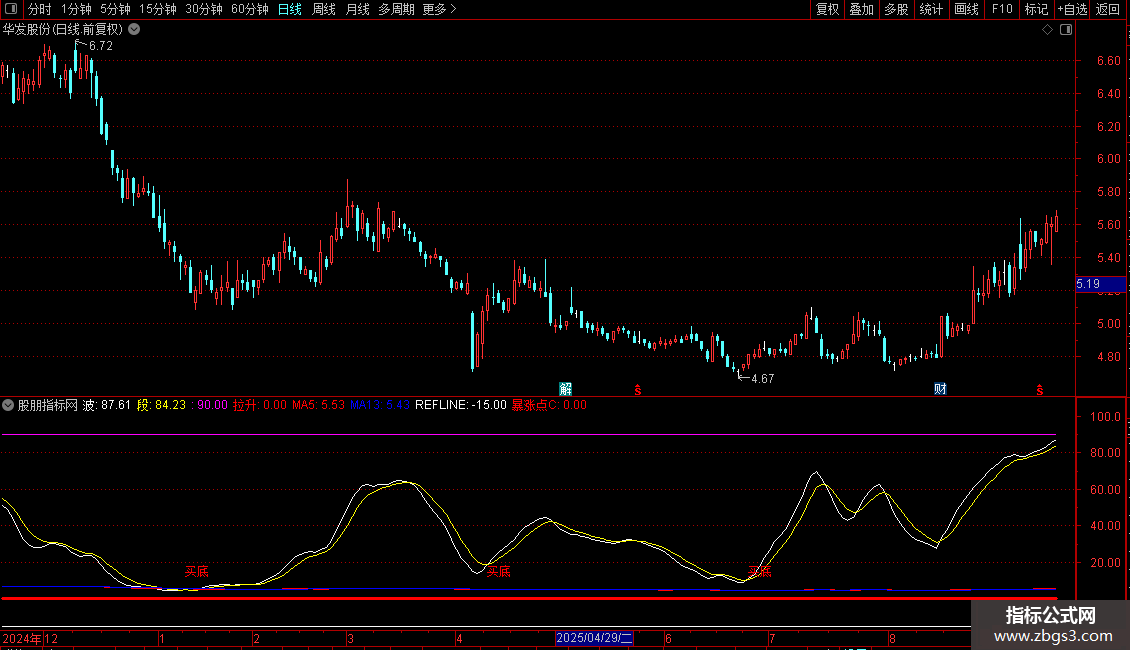Click the 解 info marker

pyautogui.click(x=566, y=389)
